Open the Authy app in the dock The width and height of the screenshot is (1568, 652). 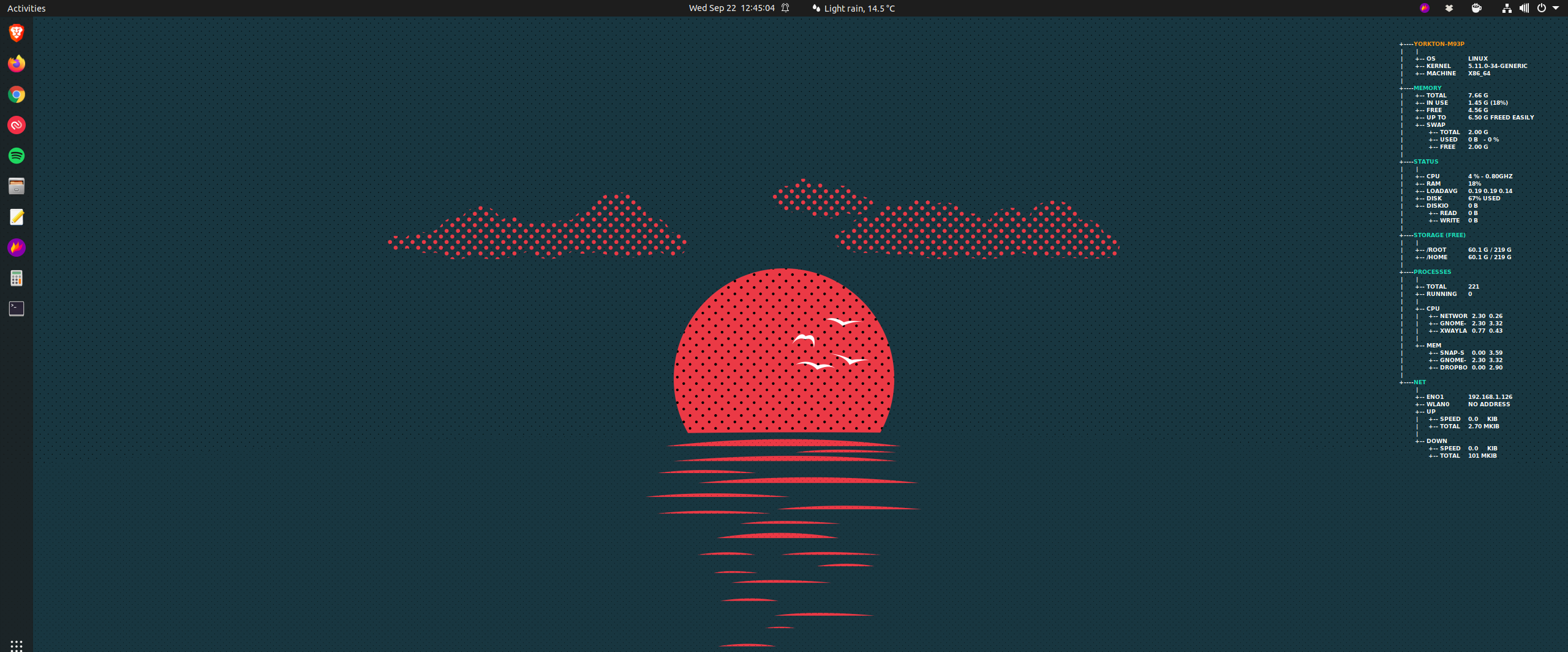click(17, 125)
